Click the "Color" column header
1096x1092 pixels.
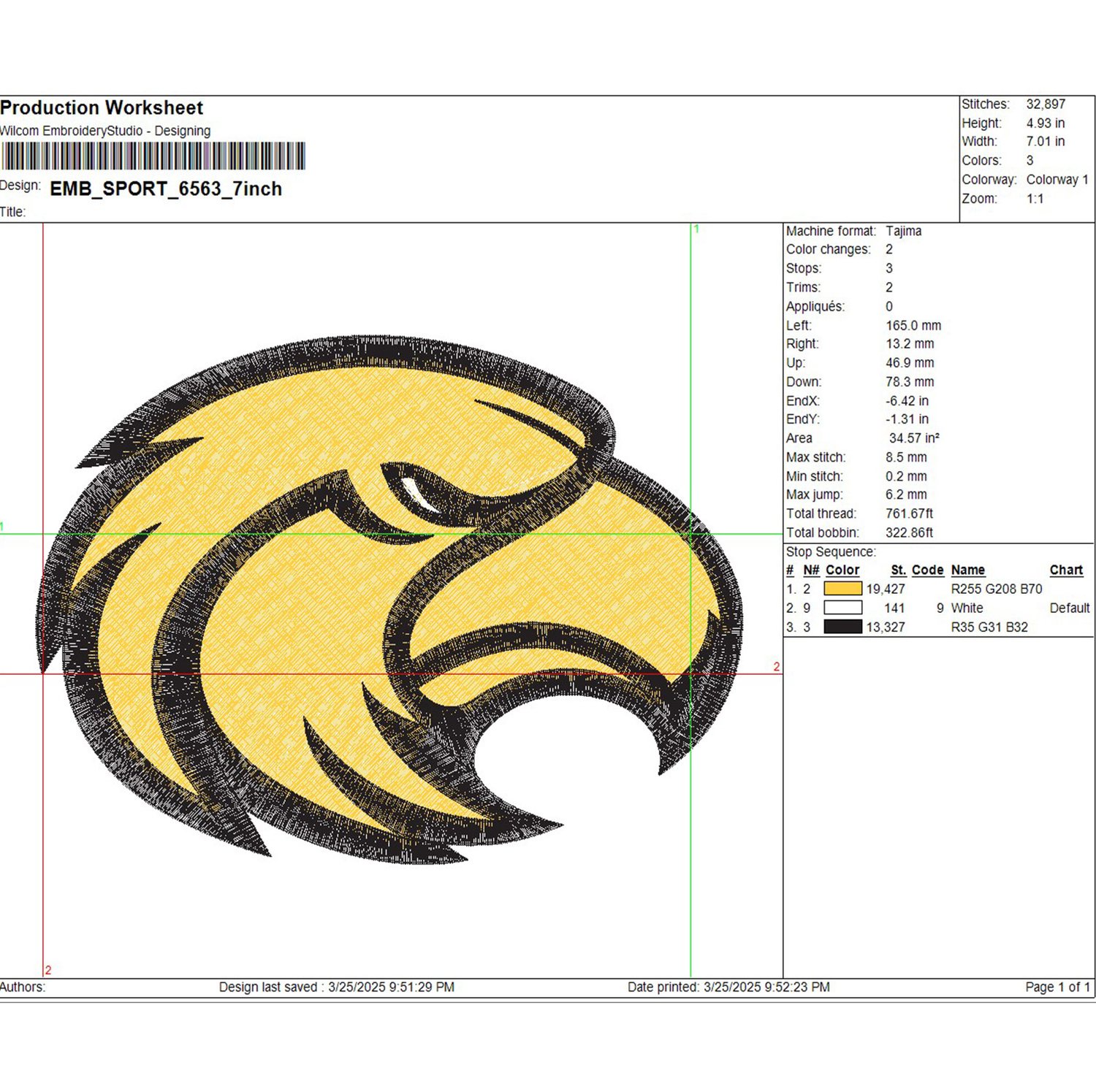(x=842, y=570)
